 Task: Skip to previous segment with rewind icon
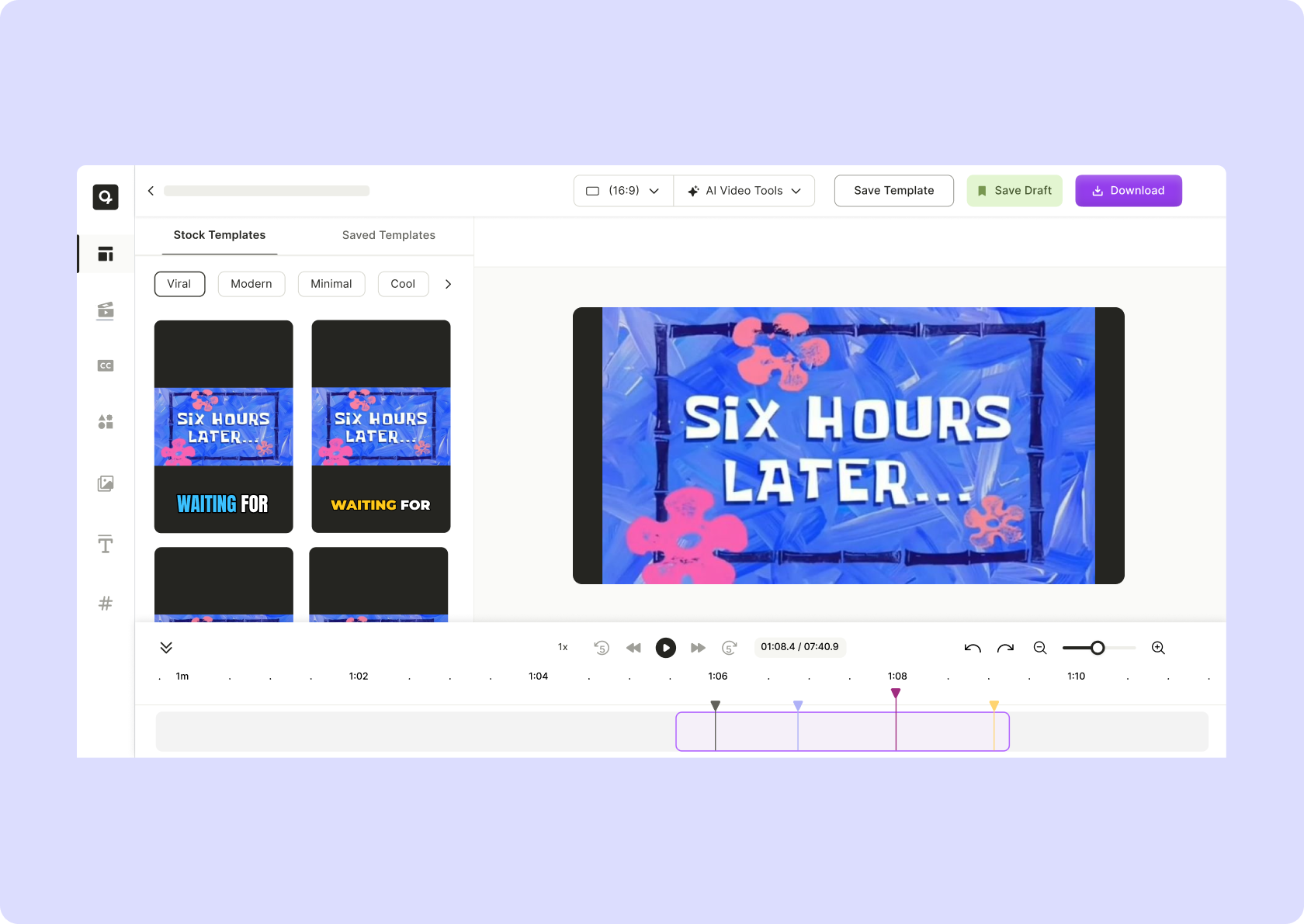633,648
